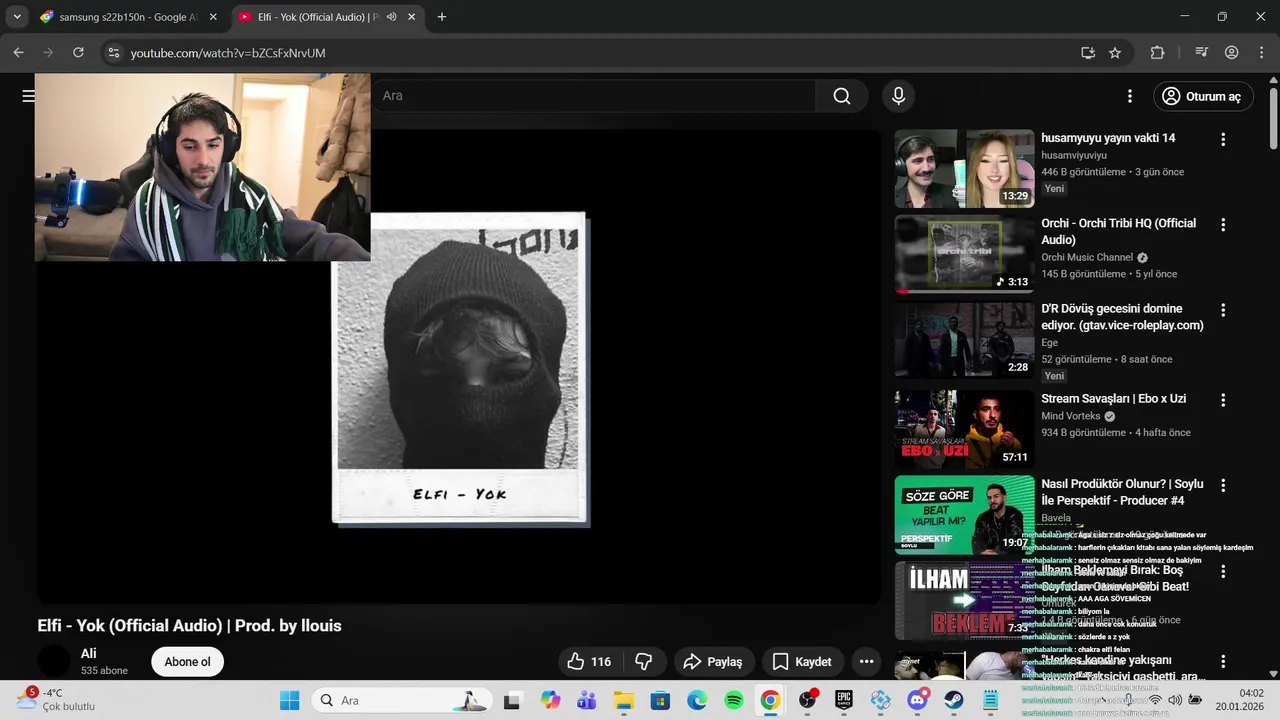This screenshot has width=1280, height=720.
Task: Open Discord from taskbar
Action: (917, 700)
